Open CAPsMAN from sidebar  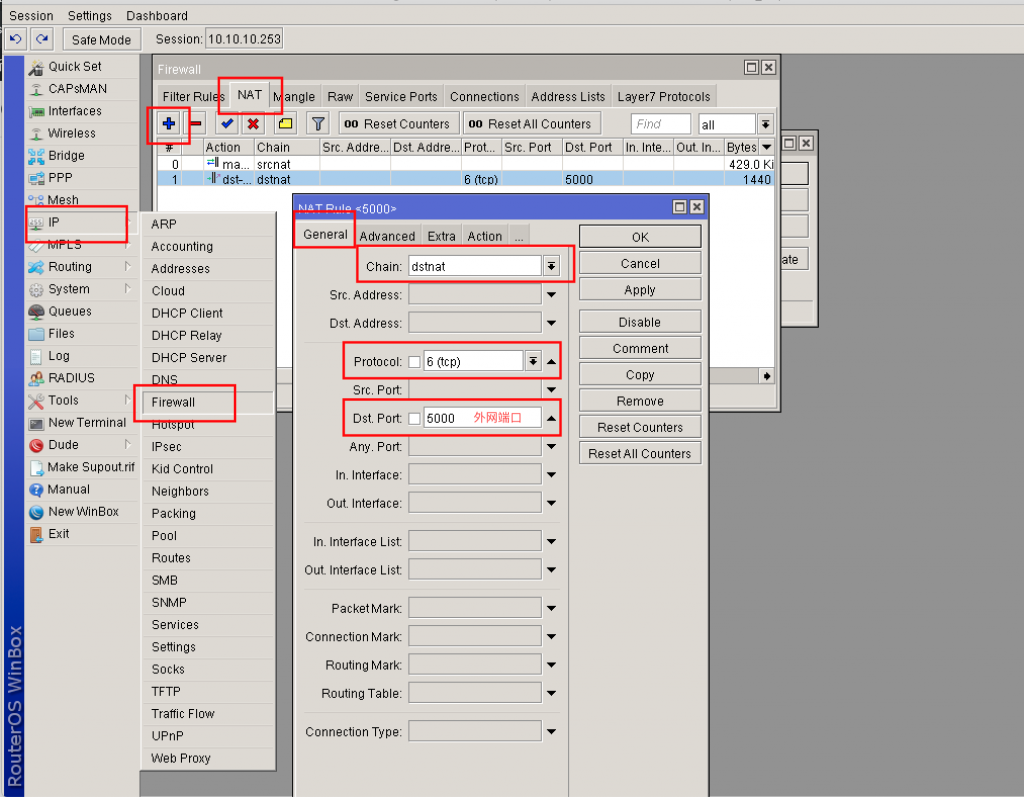tap(77, 89)
